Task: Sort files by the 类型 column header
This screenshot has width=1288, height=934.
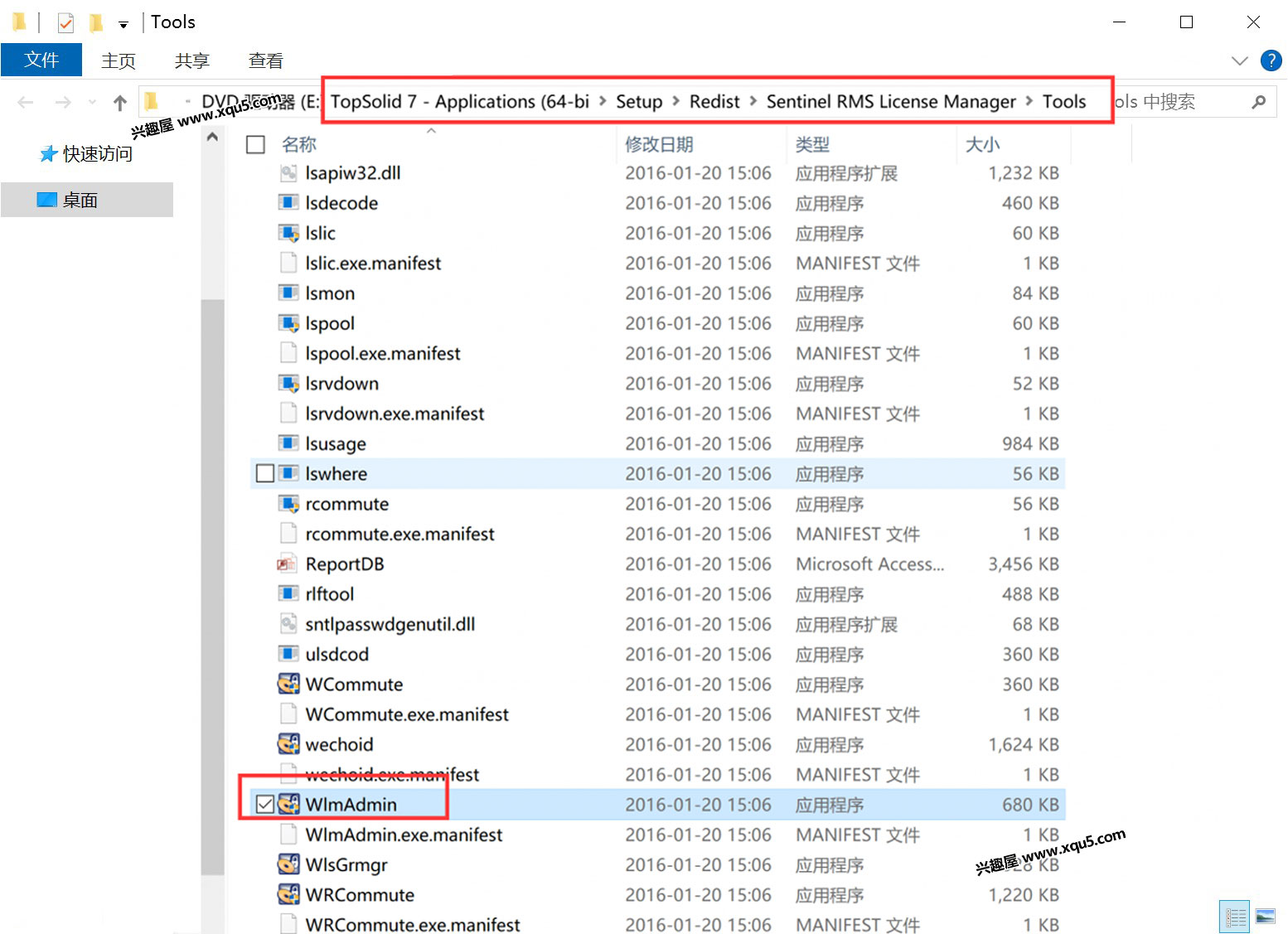Action: (x=812, y=144)
